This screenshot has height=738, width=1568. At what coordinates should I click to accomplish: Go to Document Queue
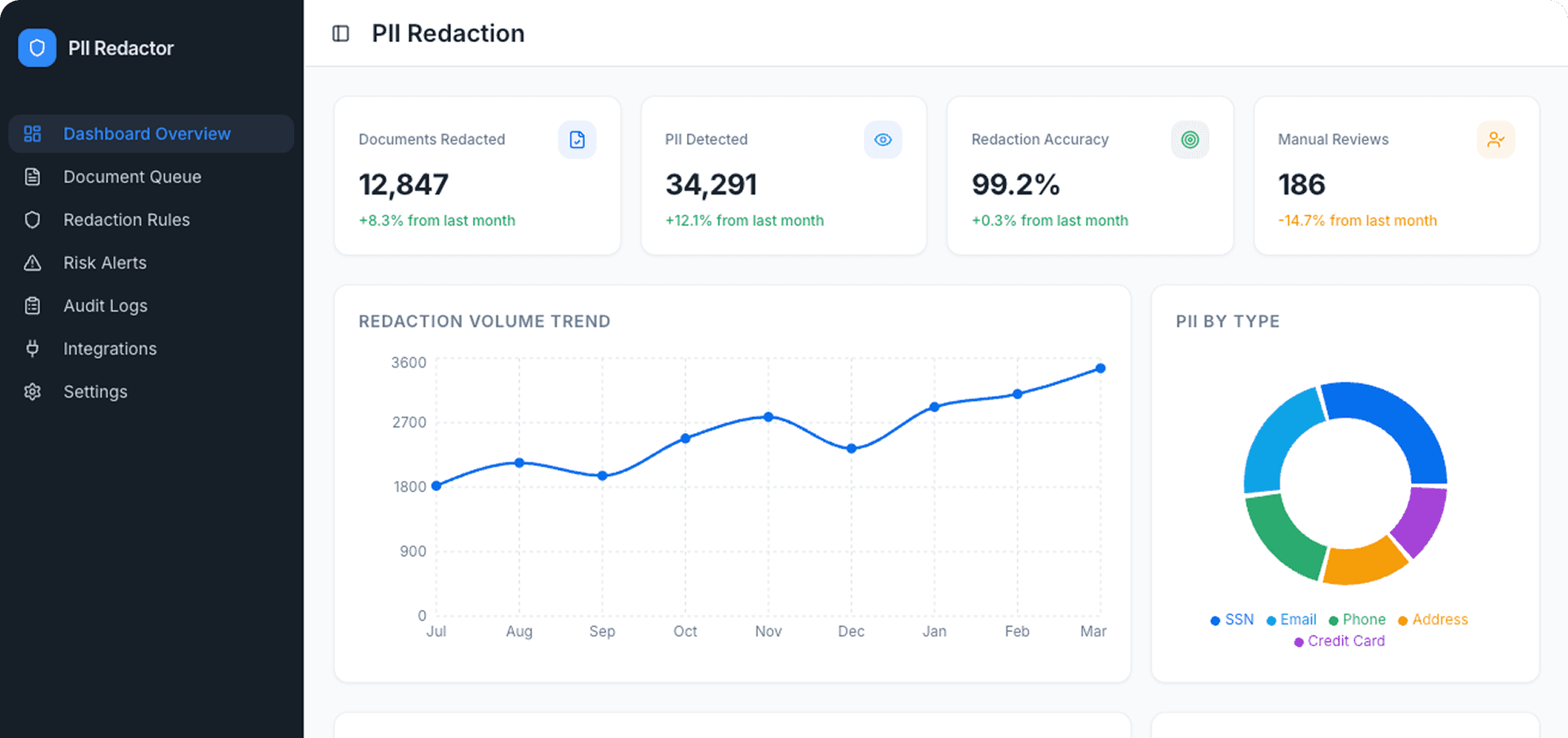tap(152, 177)
